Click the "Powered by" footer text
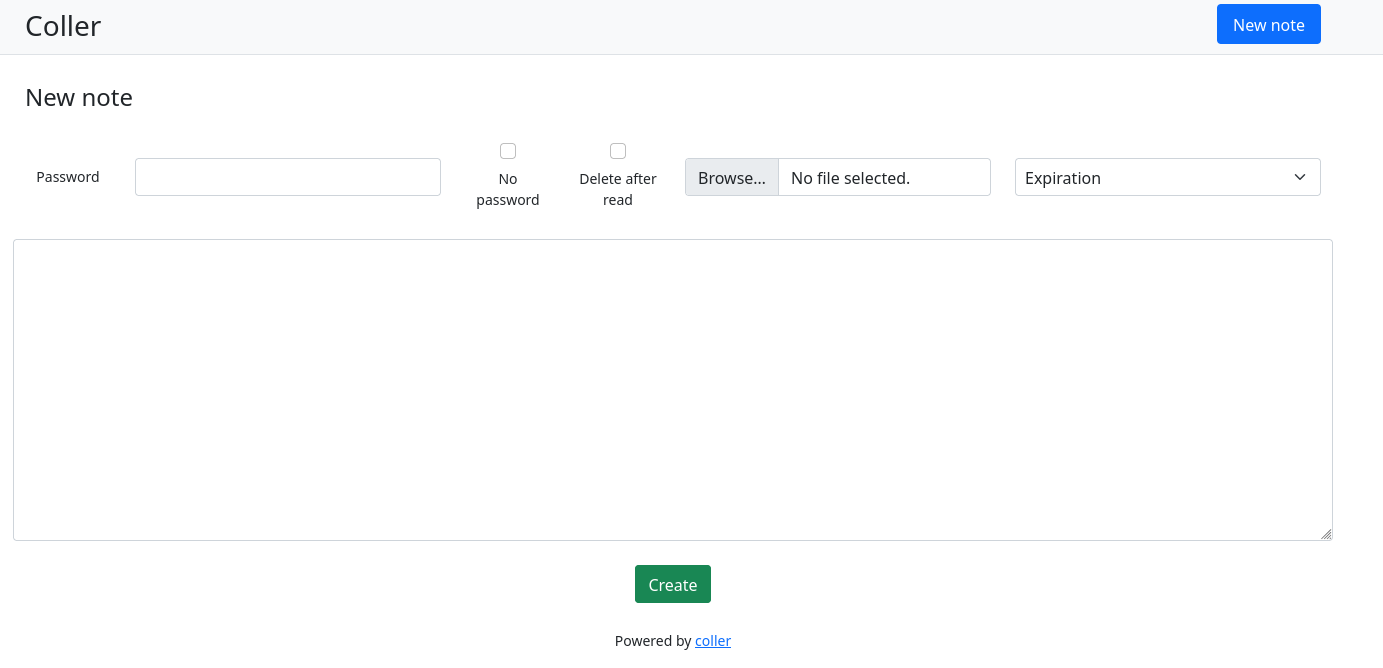Screen dimensions: 1383x668 coord(653,641)
